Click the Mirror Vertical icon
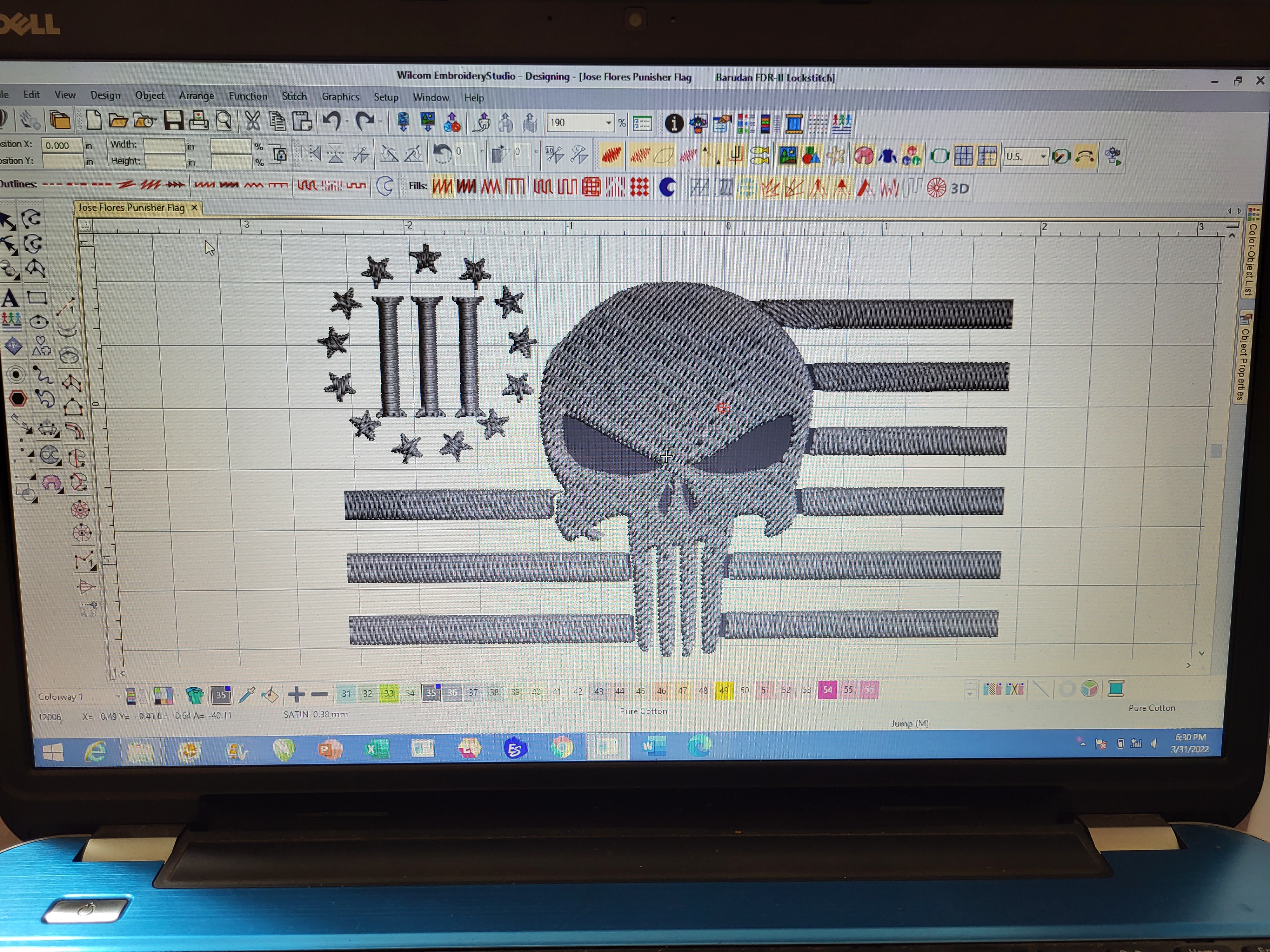This screenshot has width=1270, height=952. 335,154
